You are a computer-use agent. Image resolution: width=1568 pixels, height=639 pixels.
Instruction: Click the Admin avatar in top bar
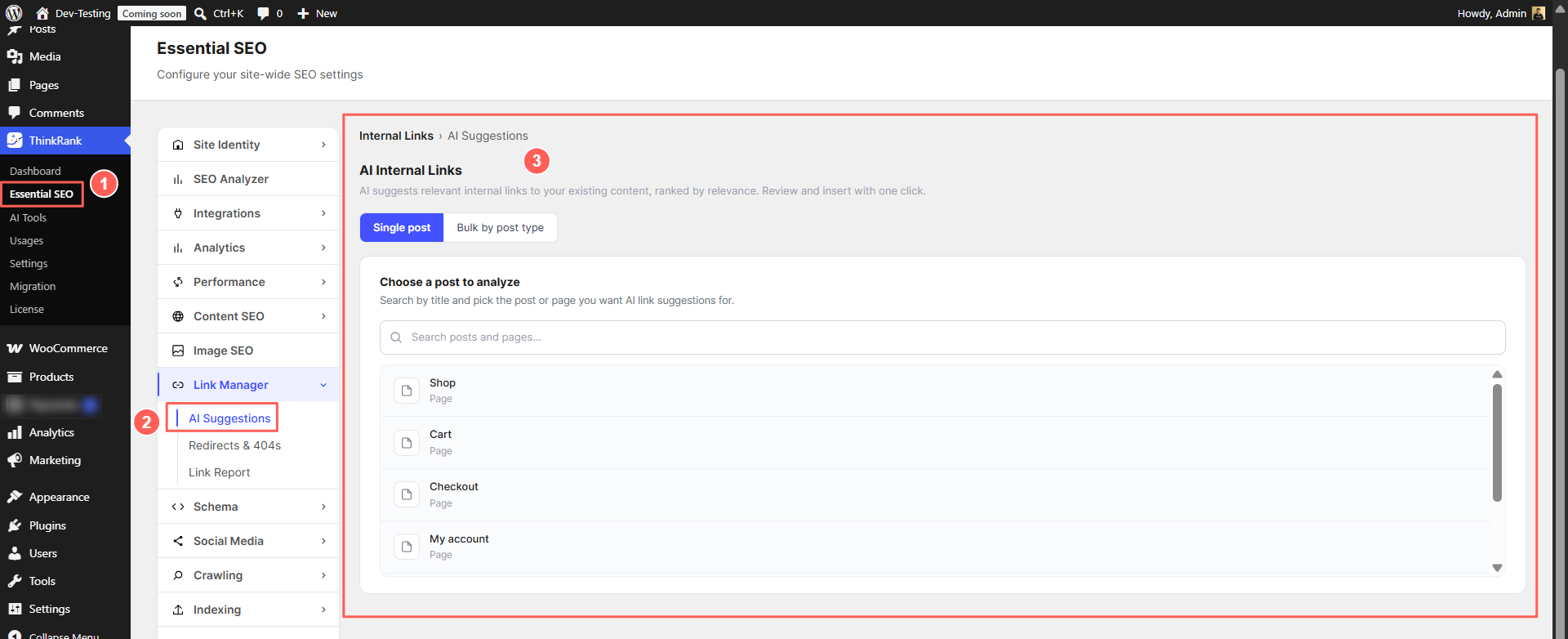point(1539,13)
